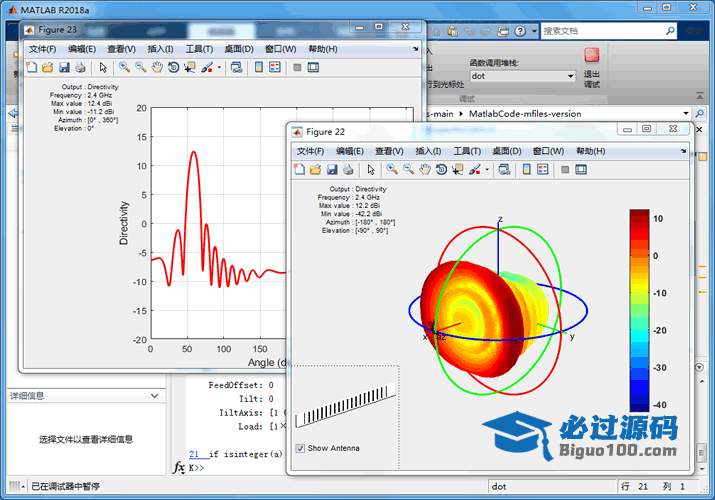The height and width of the screenshot is (500, 715).
Task: Click the Zoom In tool in Figure 22
Action: [392, 169]
